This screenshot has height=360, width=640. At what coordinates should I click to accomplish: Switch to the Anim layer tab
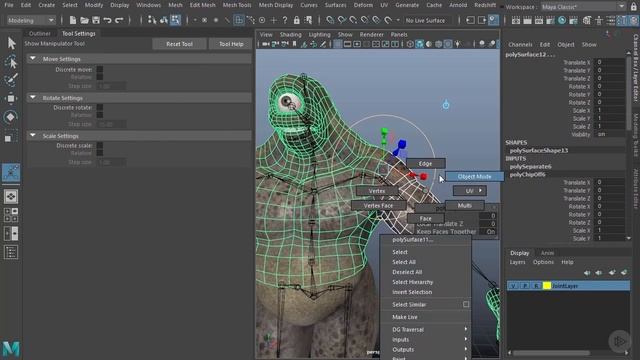tap(547, 253)
